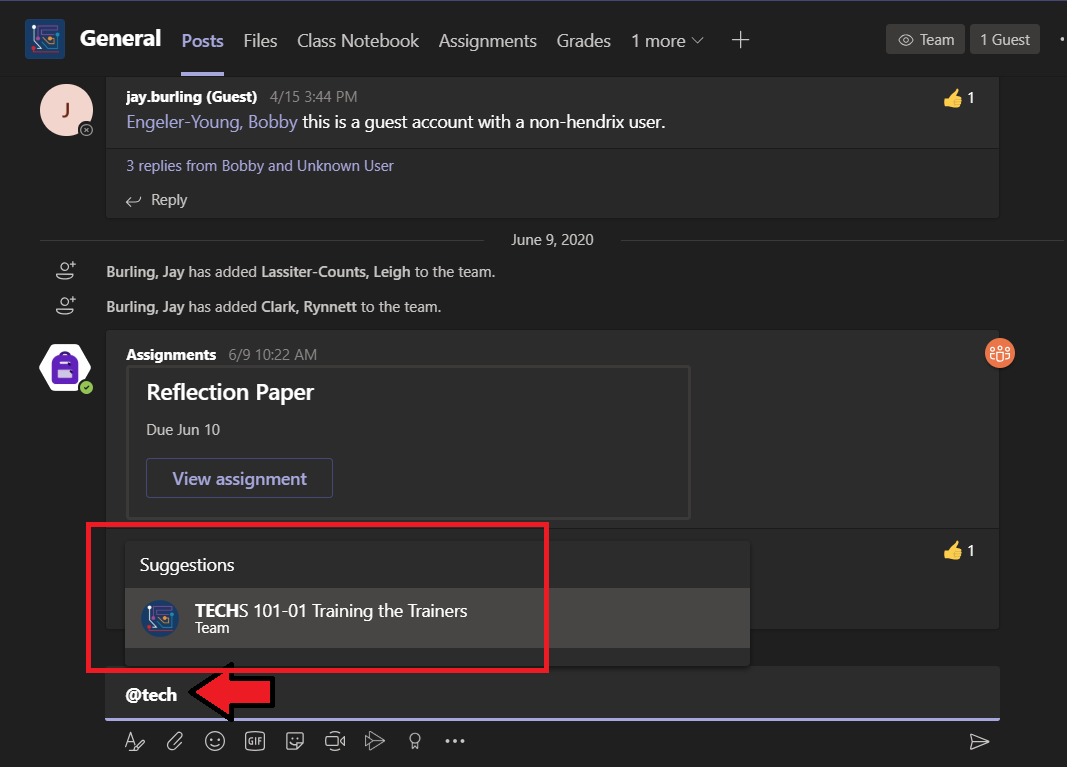Image resolution: width=1067 pixels, height=767 pixels.
Task: Open more messaging extensions ellipsis
Action: [455, 741]
